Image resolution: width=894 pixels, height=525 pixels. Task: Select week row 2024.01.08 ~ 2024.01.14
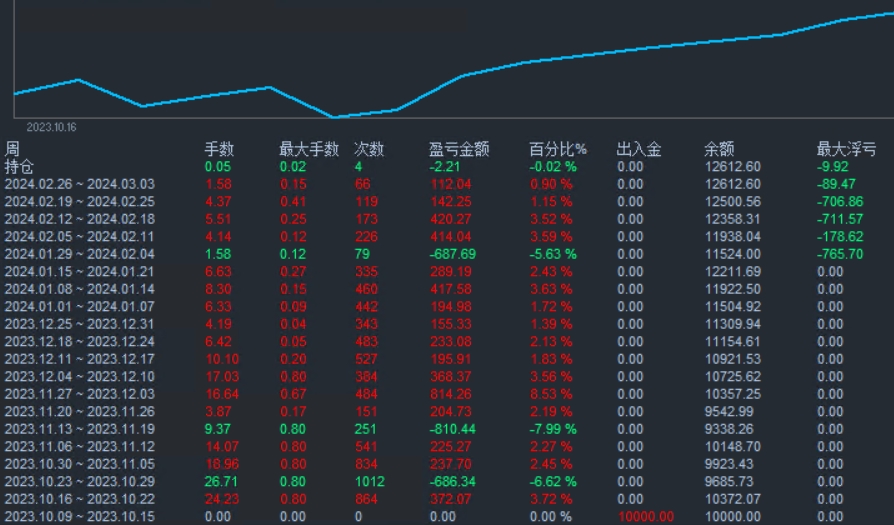[x=80, y=289]
